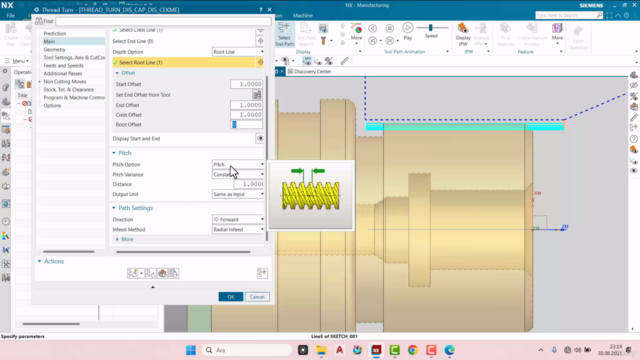Click the collapse arrow below Actions
The image size is (640, 360).
tap(153, 287)
